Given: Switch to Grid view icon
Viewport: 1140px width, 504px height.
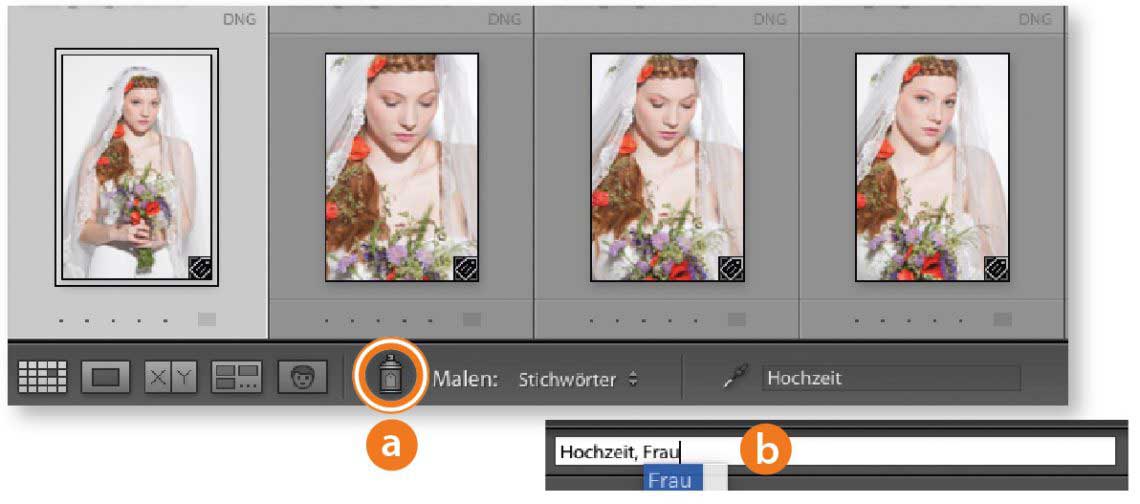Looking at the screenshot, I should coord(41,377).
